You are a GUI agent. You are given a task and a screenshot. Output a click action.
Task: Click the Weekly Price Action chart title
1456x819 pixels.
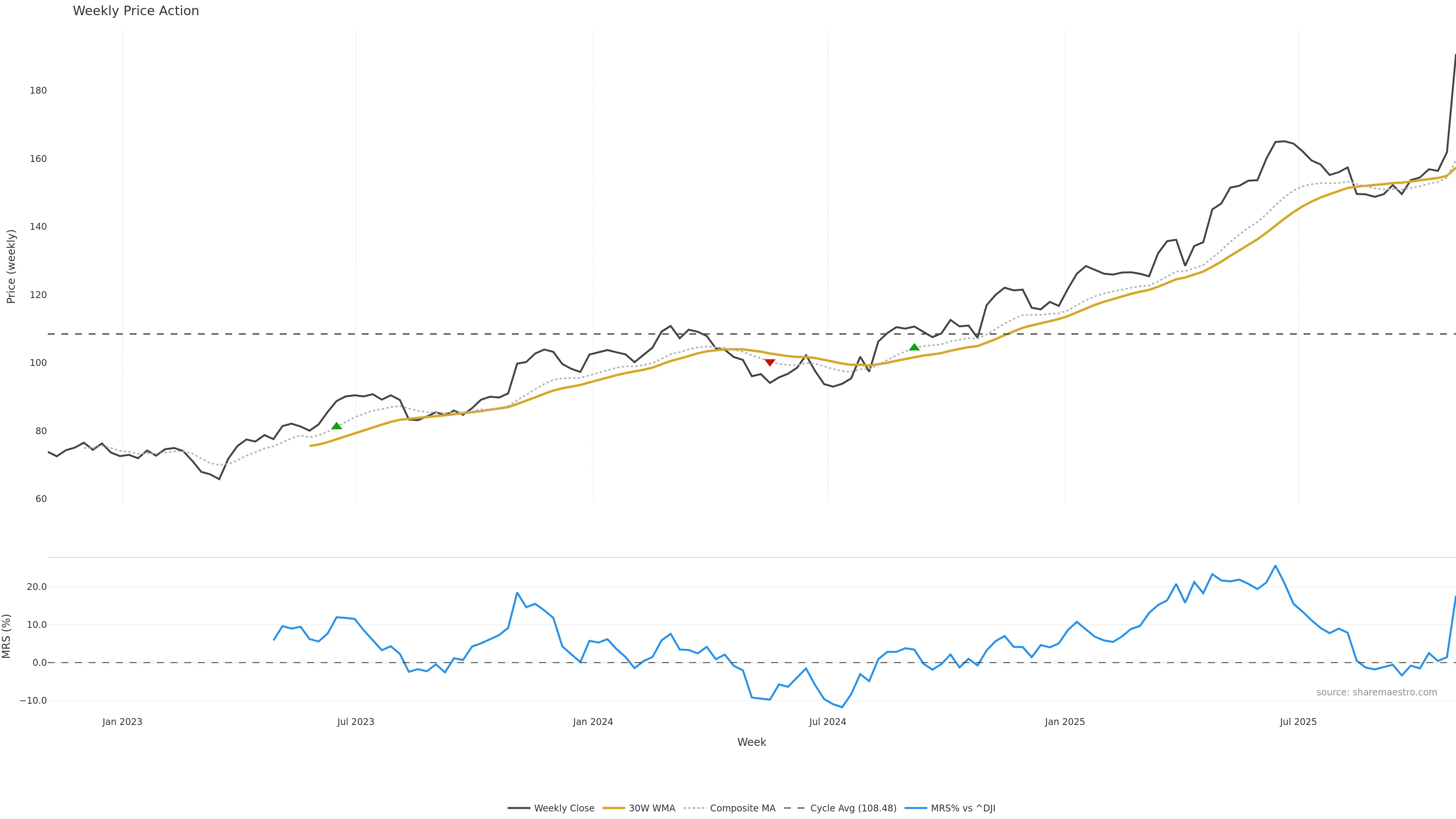pos(136,11)
